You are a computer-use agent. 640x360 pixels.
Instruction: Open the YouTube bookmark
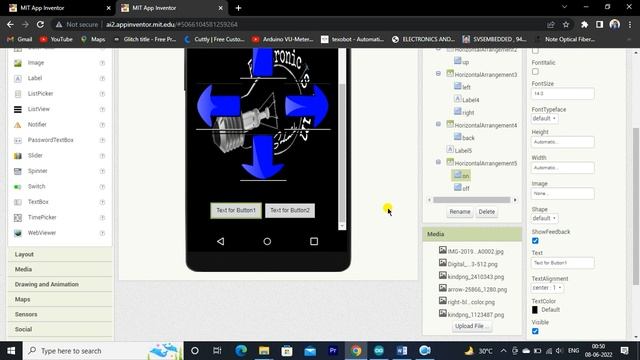56,39
